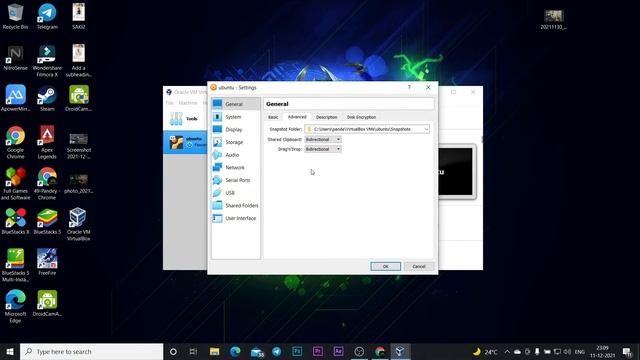Open the Shared Folders settings category
The width and height of the screenshot is (640, 360).
[236, 205]
